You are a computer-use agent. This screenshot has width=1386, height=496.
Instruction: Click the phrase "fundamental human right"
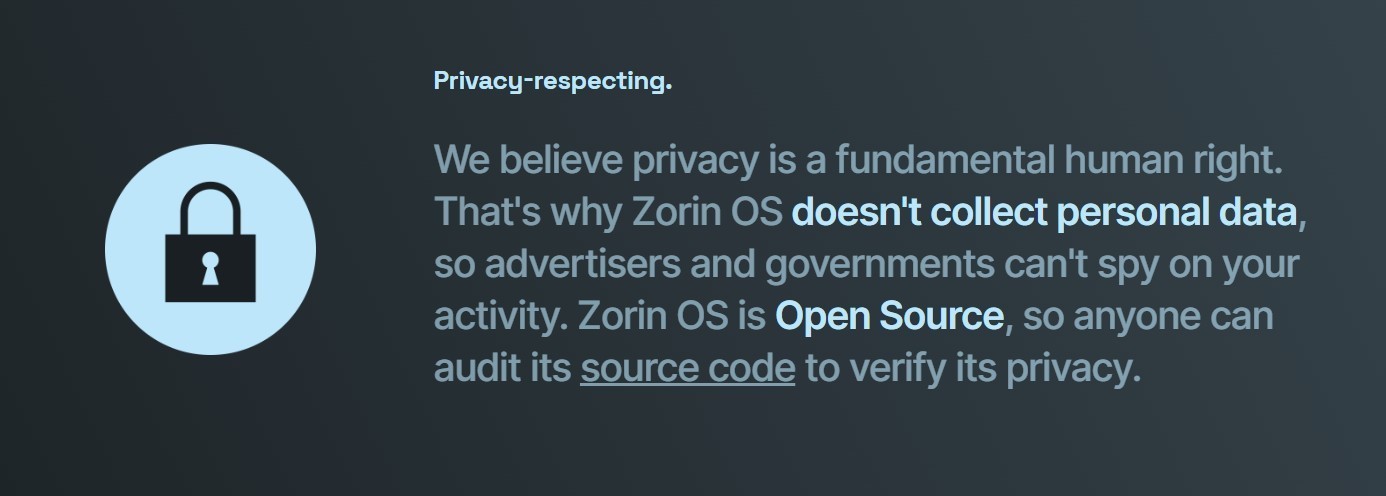click(x=1059, y=160)
